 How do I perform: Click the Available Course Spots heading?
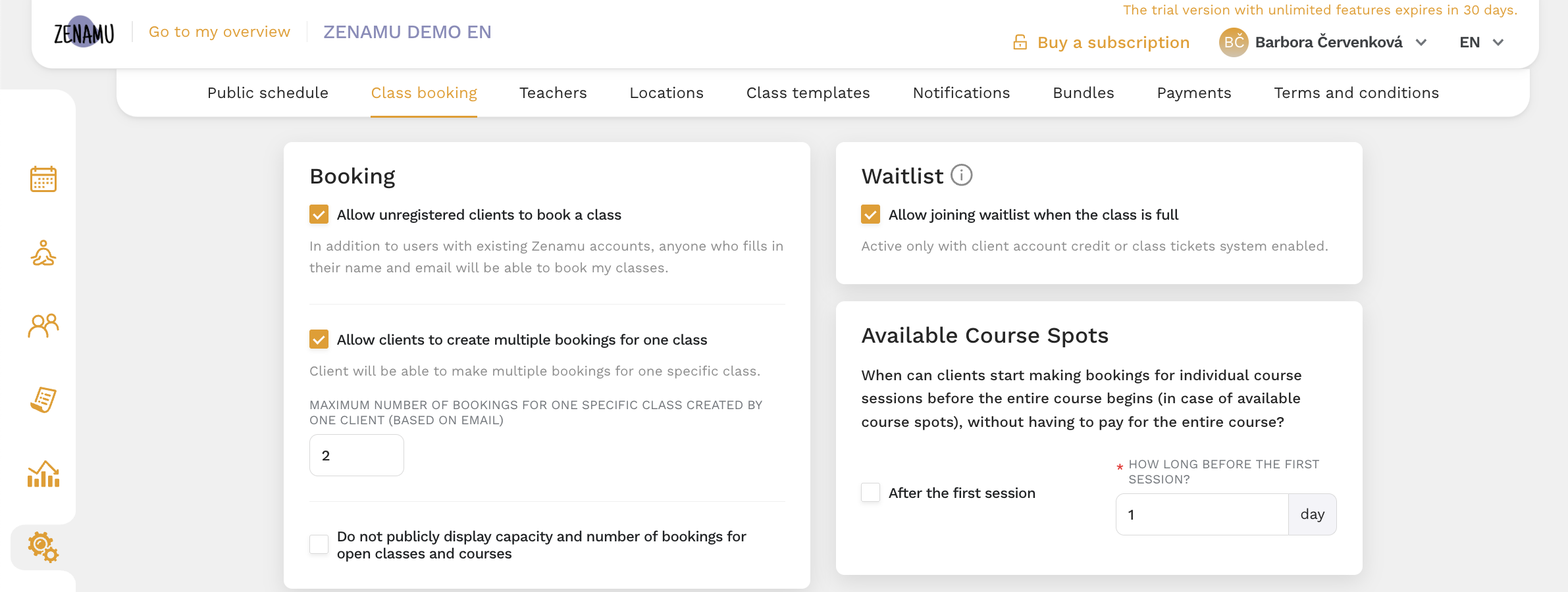pyautogui.click(x=985, y=335)
